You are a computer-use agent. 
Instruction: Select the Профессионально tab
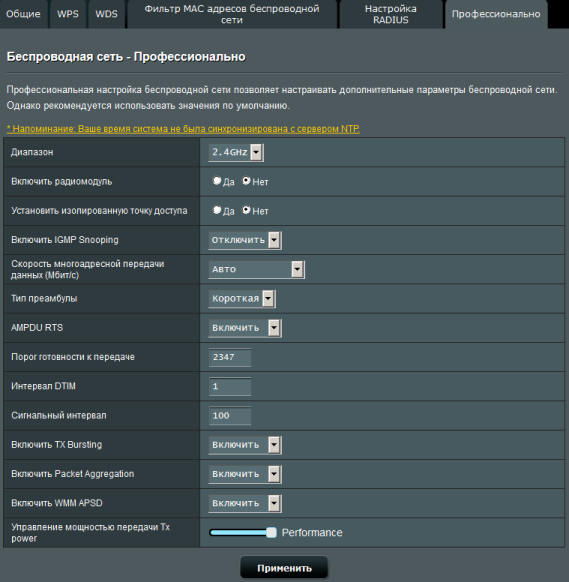click(x=496, y=14)
